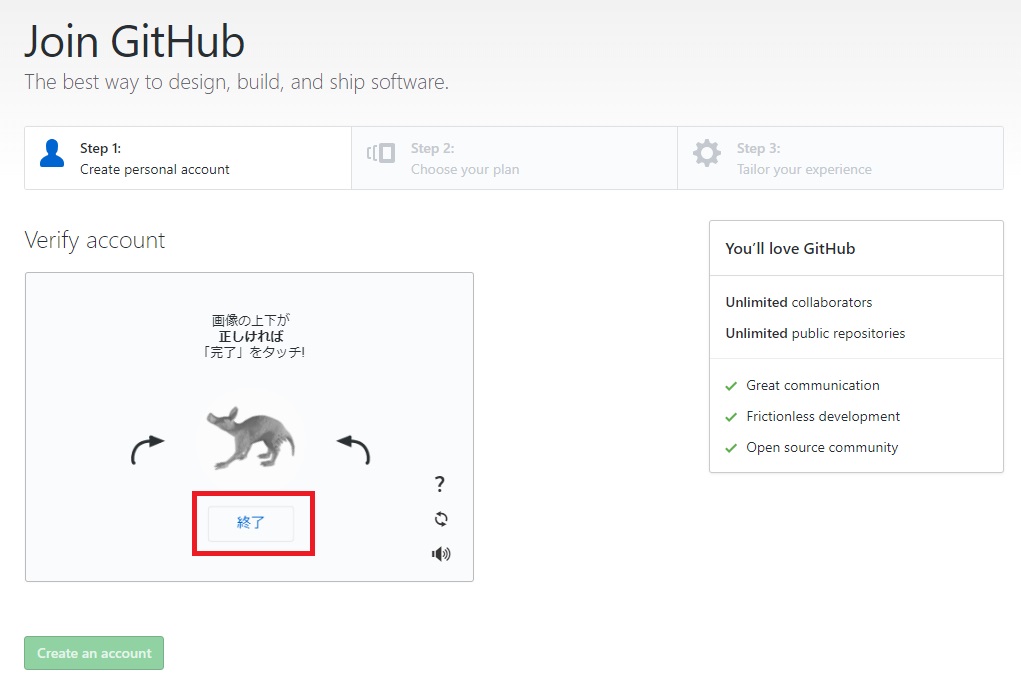Screen dimensions: 1021x697
Task: Click Open source community text
Action: [x=822, y=448]
